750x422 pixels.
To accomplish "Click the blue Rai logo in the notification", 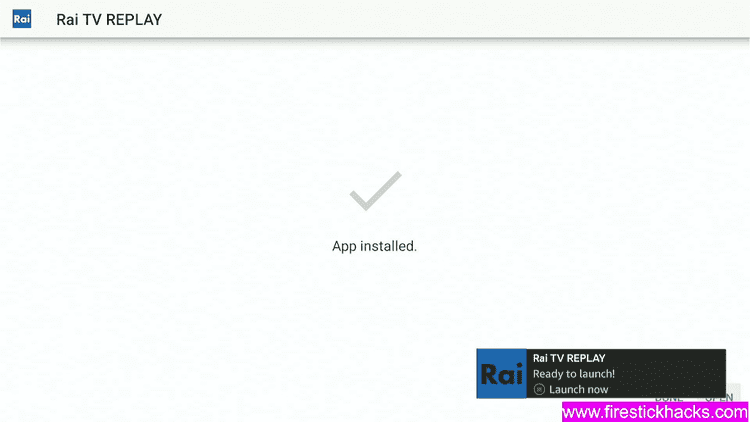I will click(502, 374).
